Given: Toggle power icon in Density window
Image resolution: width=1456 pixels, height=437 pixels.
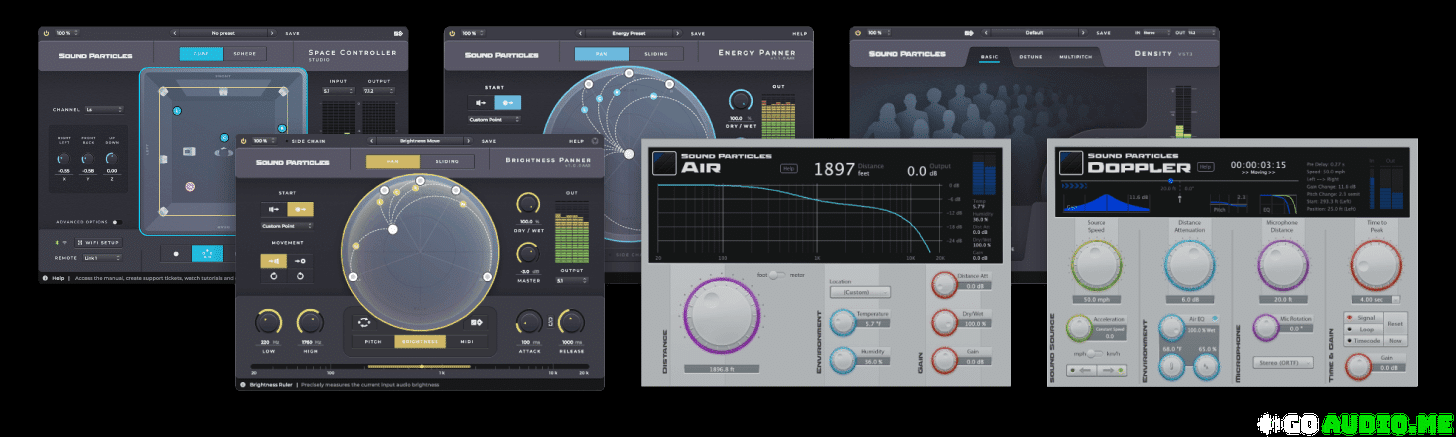Looking at the screenshot, I should click(x=857, y=33).
